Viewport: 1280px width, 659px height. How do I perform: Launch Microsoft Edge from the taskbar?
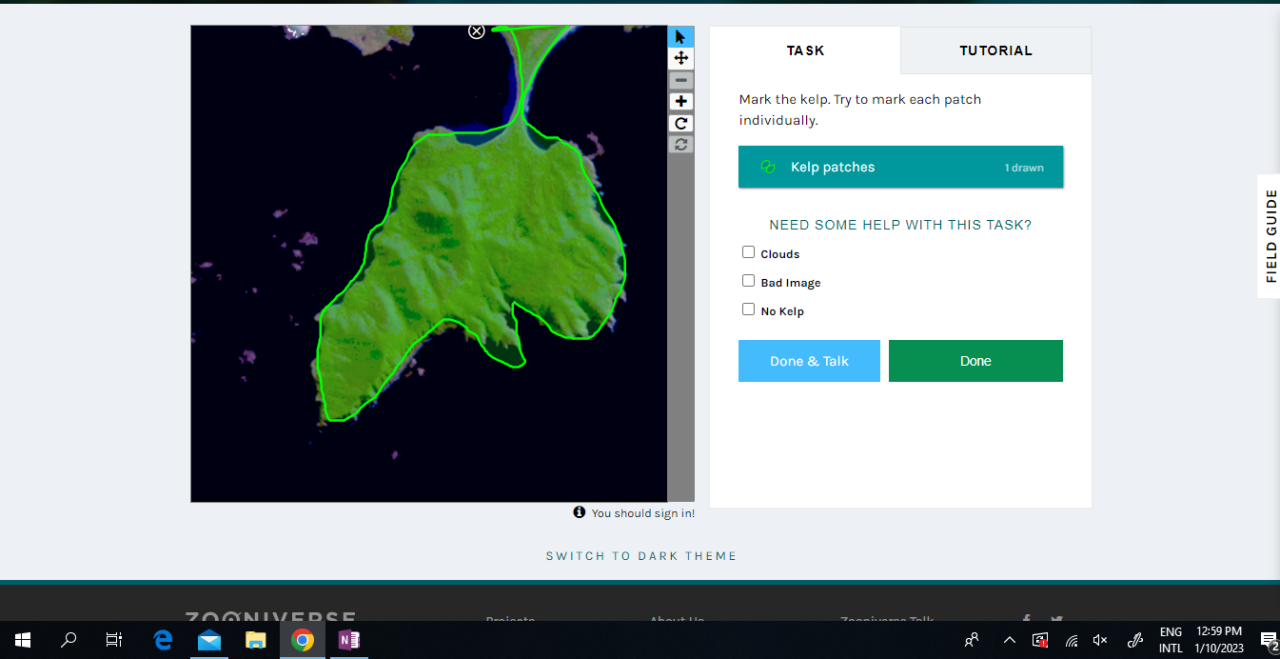162,640
